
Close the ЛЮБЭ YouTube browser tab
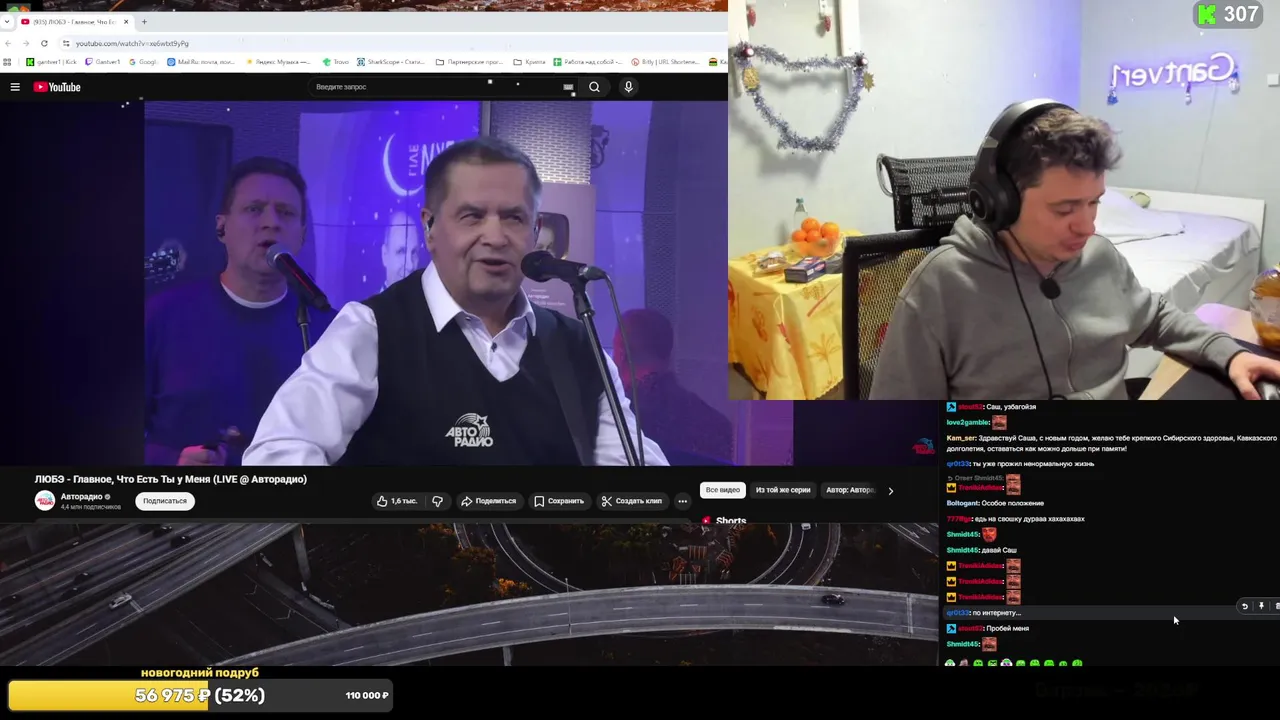tap(126, 22)
